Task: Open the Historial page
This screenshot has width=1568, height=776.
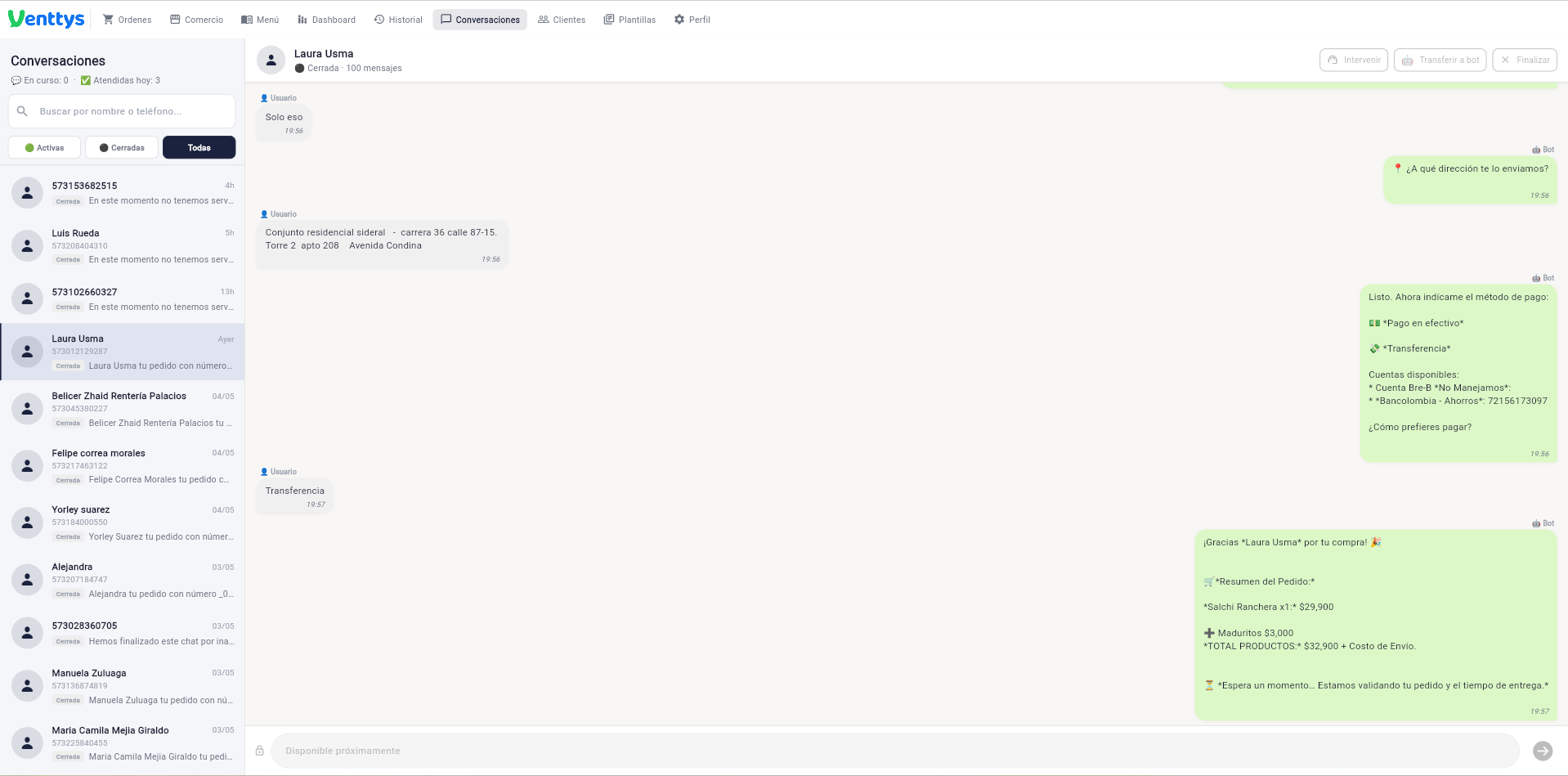Action: pos(398,20)
